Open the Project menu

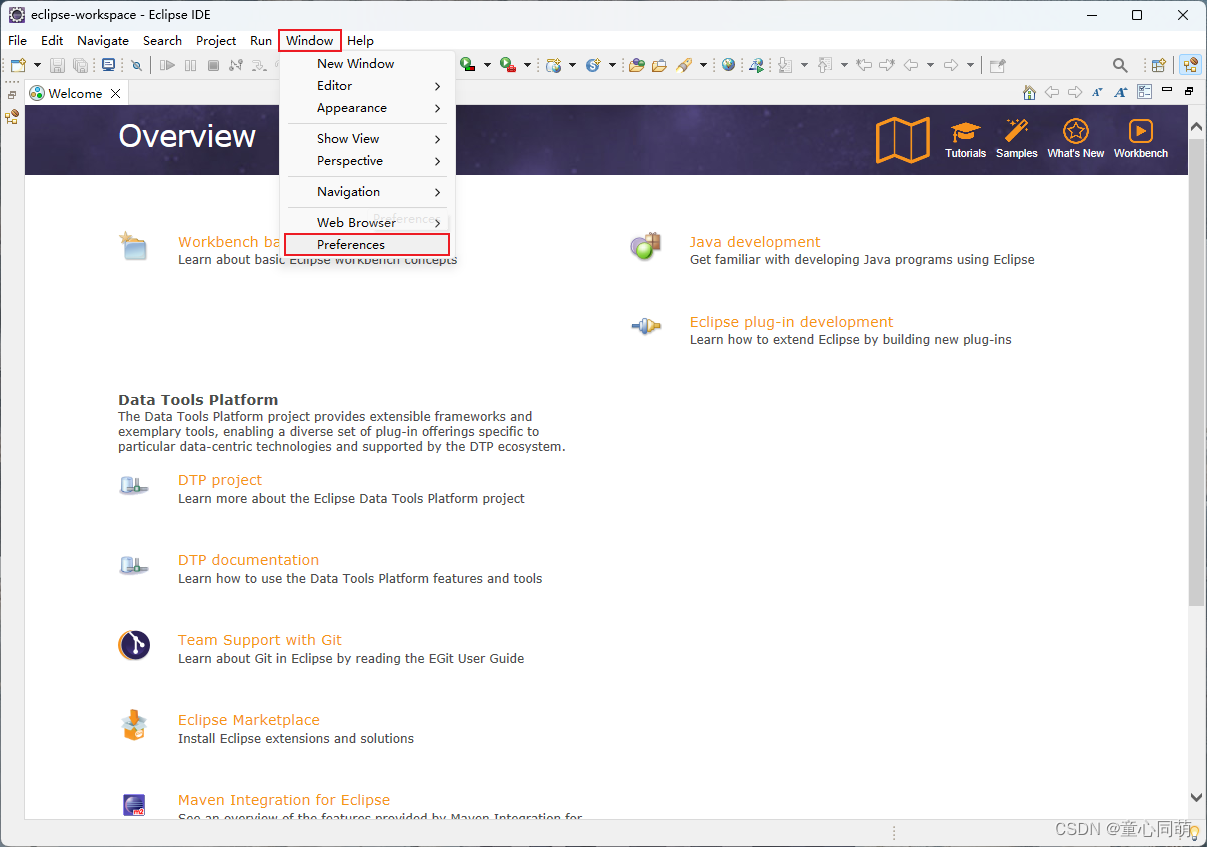(216, 41)
